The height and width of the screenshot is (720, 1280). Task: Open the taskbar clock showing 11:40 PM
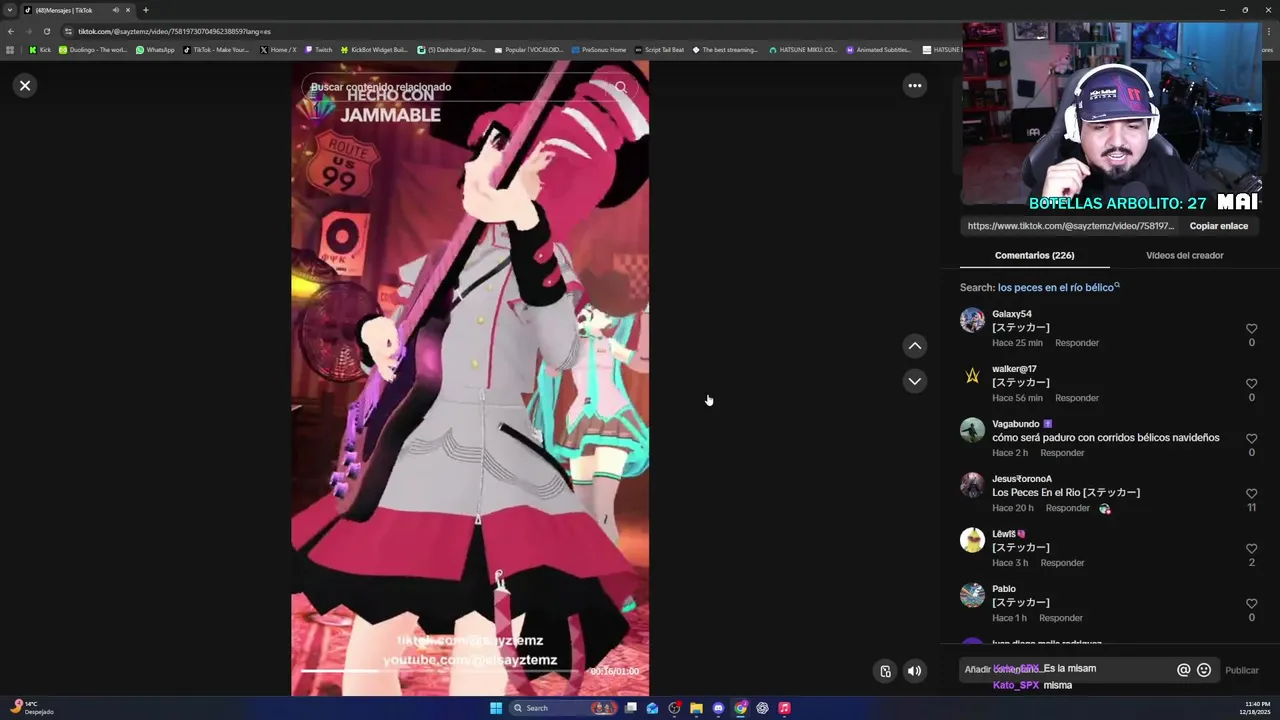click(1257, 707)
